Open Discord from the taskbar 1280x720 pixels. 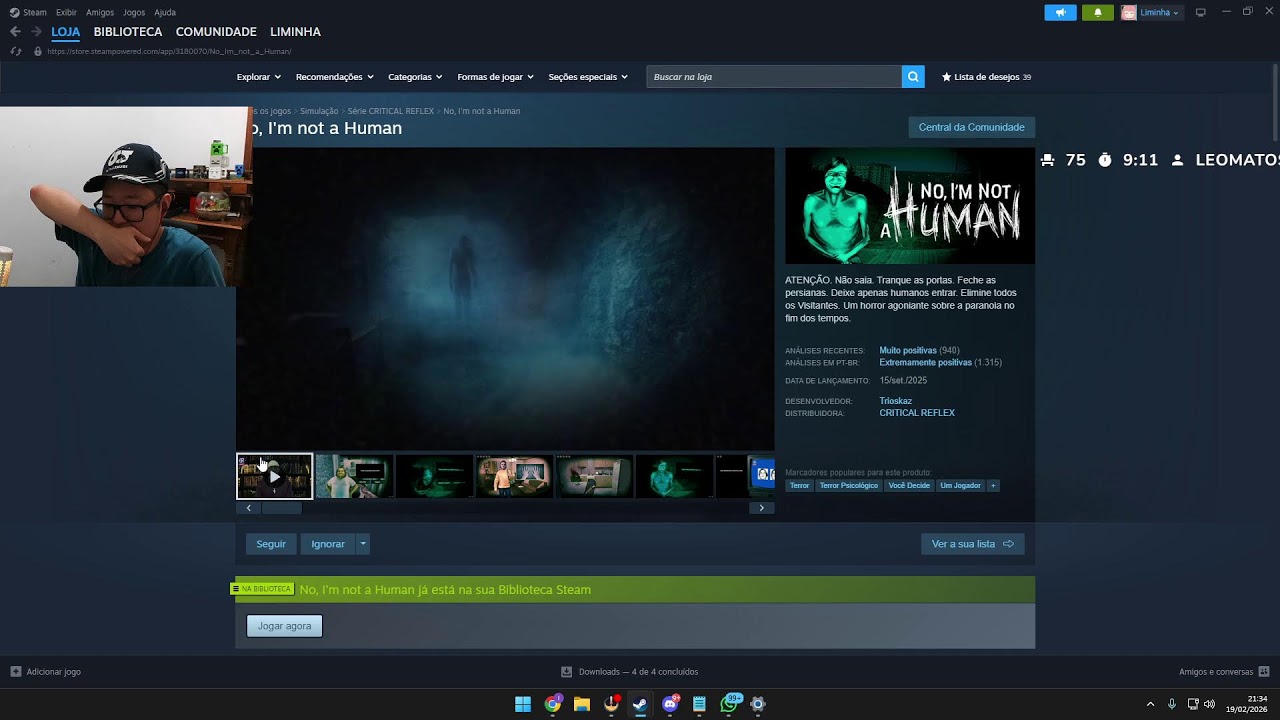point(670,704)
